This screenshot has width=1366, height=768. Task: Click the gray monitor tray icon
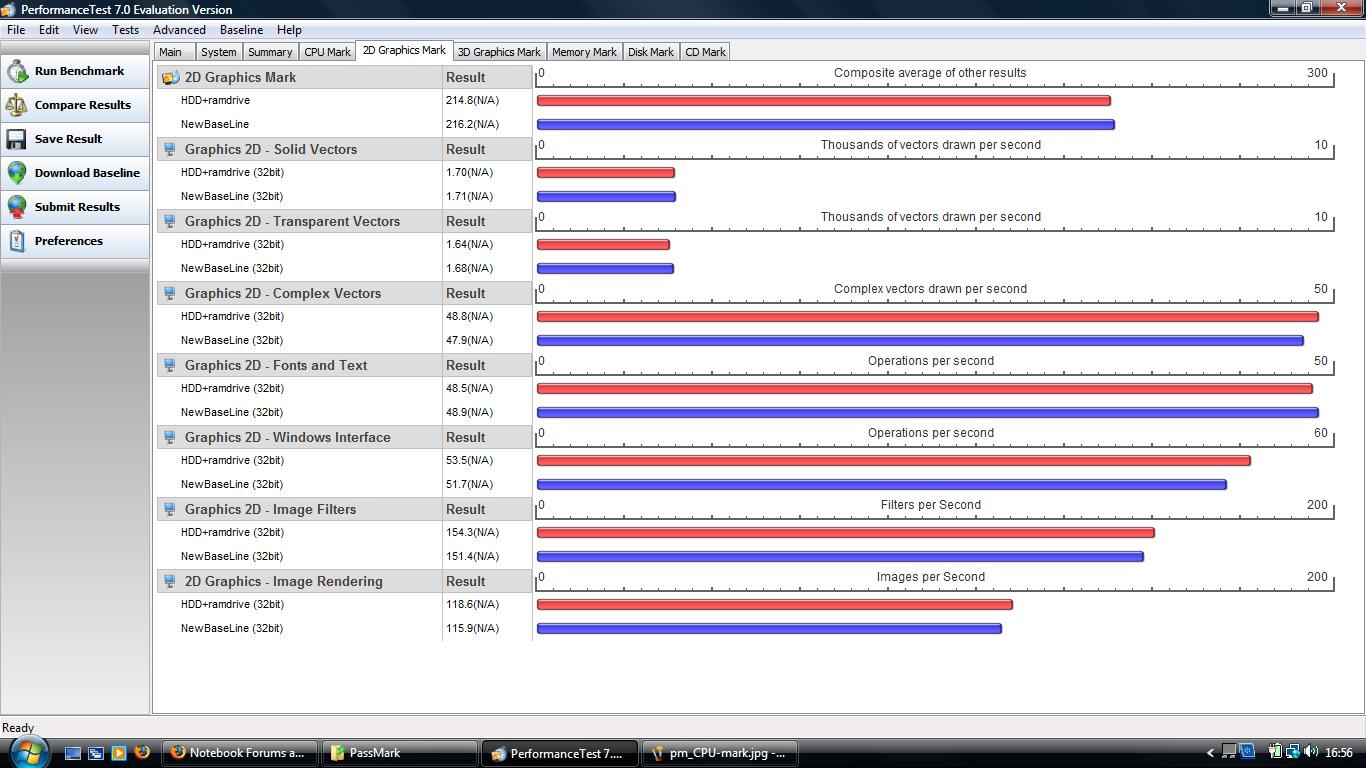point(1230,752)
